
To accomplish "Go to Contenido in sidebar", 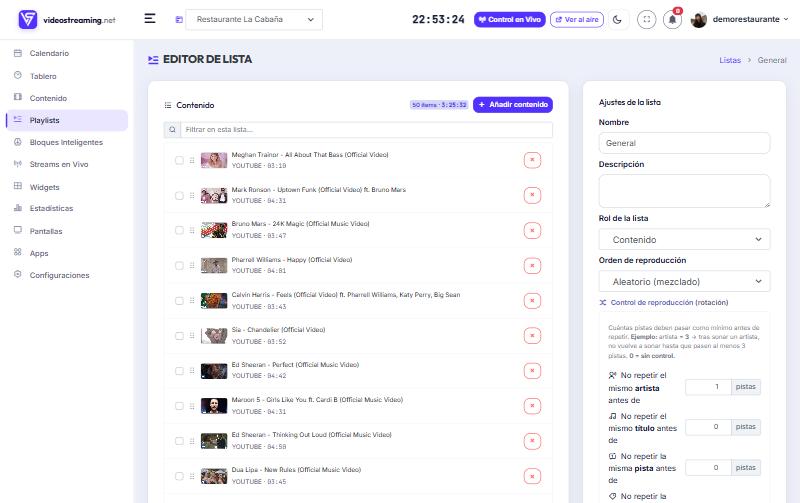I will click(48, 98).
